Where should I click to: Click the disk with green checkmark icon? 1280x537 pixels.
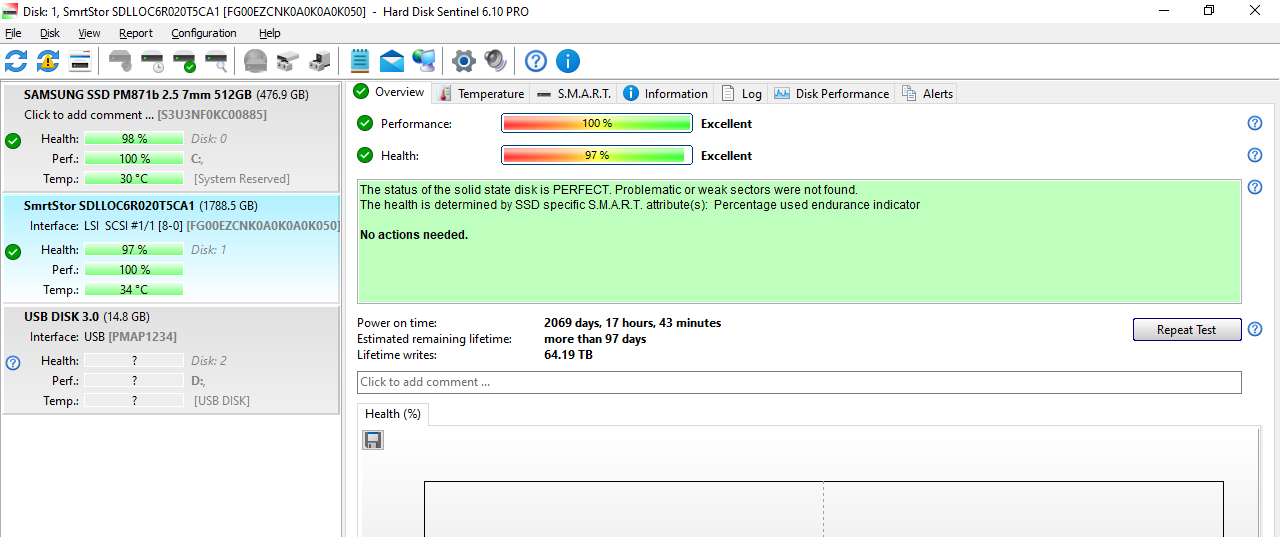(184, 61)
